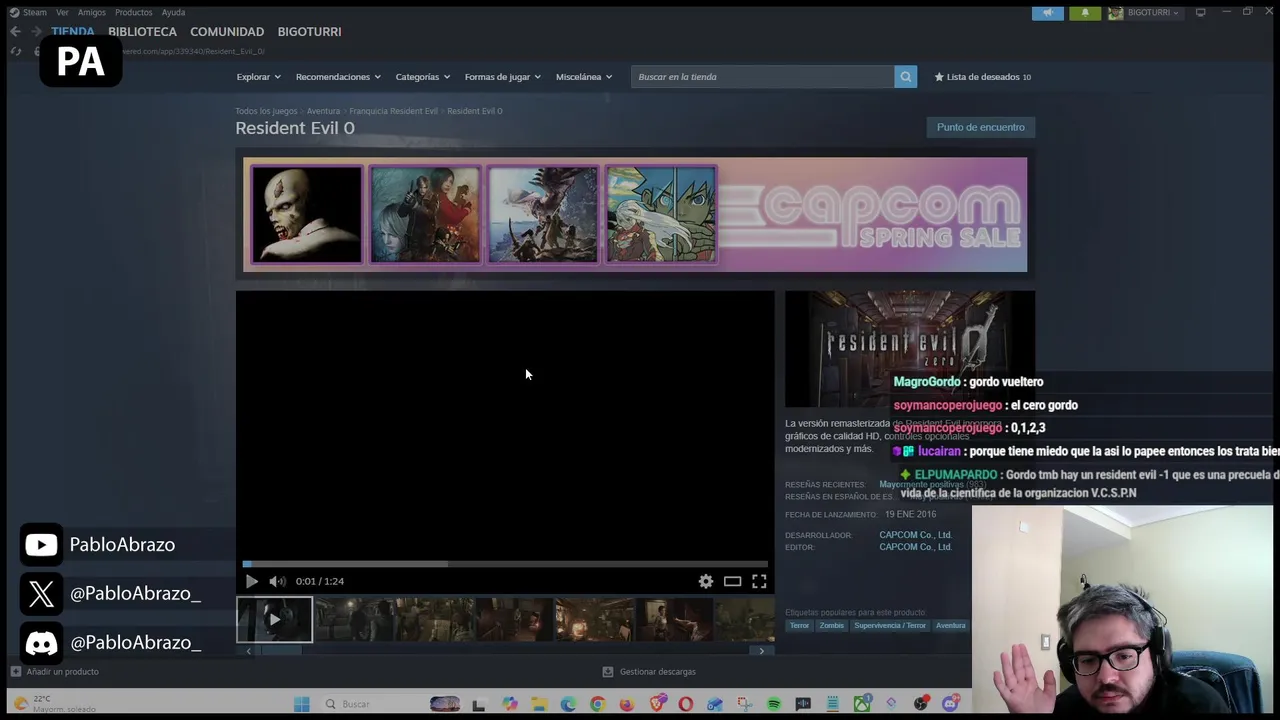Click the CAPCOM Co., Ltd. developer link
This screenshot has height=720, width=1280.
tap(915, 535)
